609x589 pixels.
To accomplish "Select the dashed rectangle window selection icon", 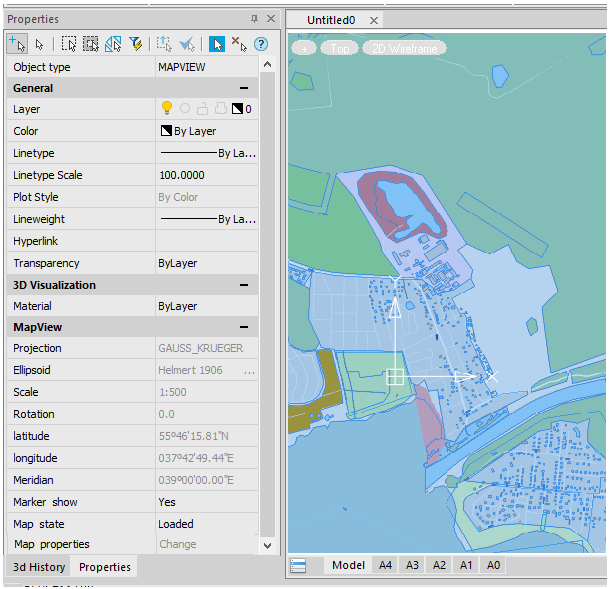I will click(69, 43).
